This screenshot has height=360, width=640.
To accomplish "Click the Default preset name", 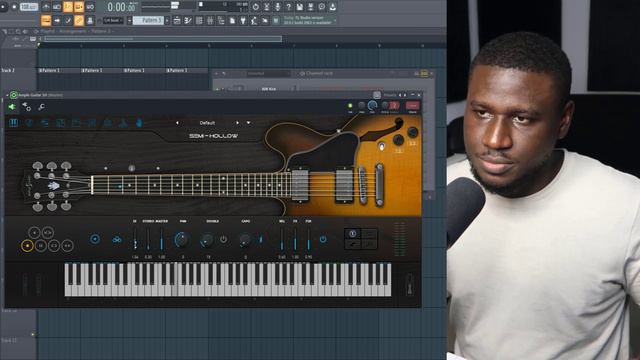I will pyautogui.click(x=207, y=123).
